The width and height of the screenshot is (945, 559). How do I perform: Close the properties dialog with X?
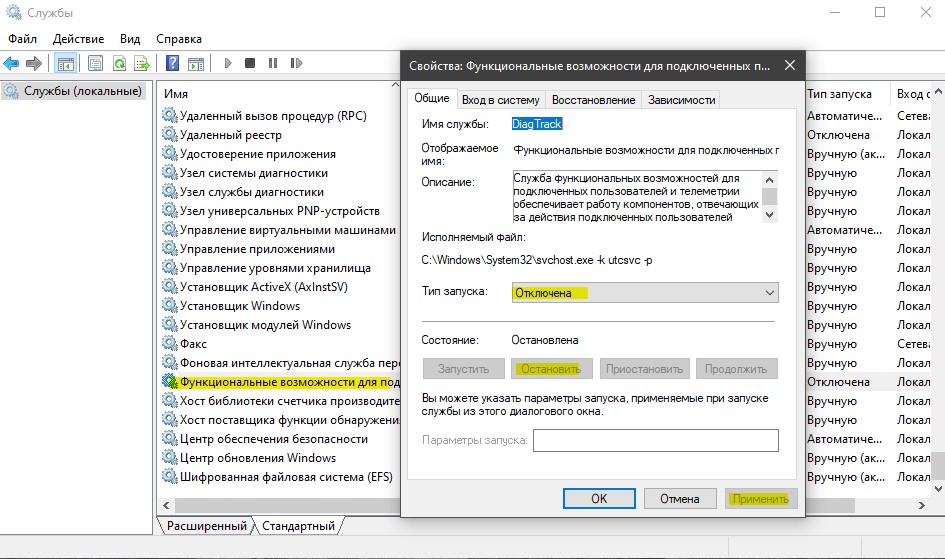790,65
